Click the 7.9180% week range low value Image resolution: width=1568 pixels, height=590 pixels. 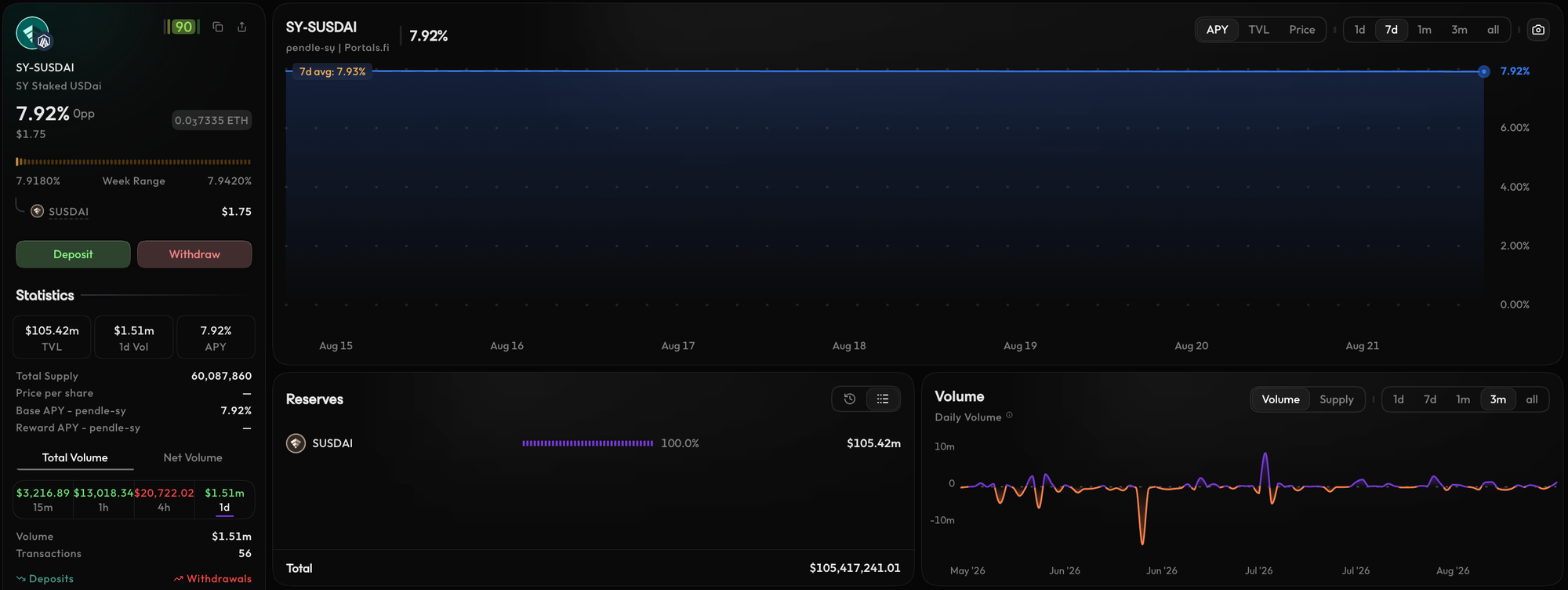[38, 181]
